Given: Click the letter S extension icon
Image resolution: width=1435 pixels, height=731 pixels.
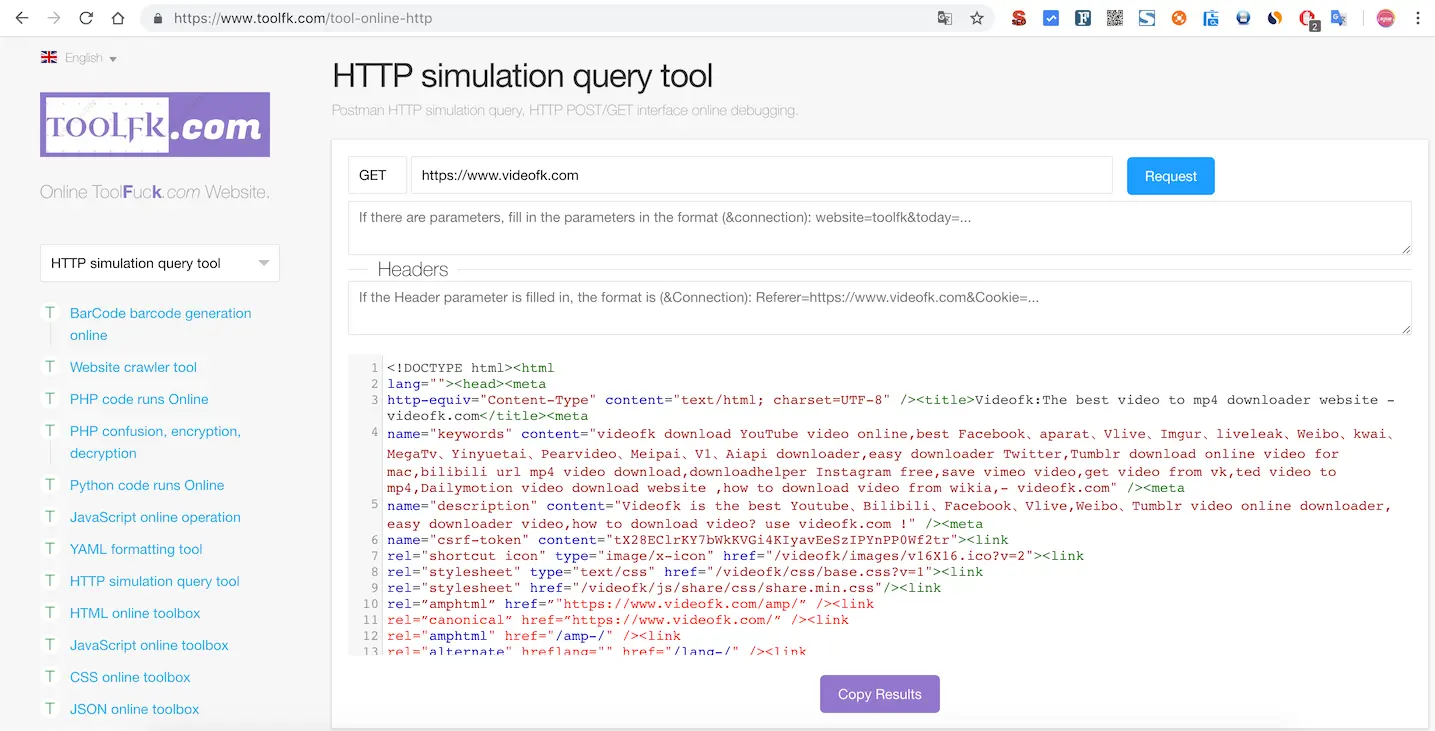Looking at the screenshot, I should coord(1146,17).
